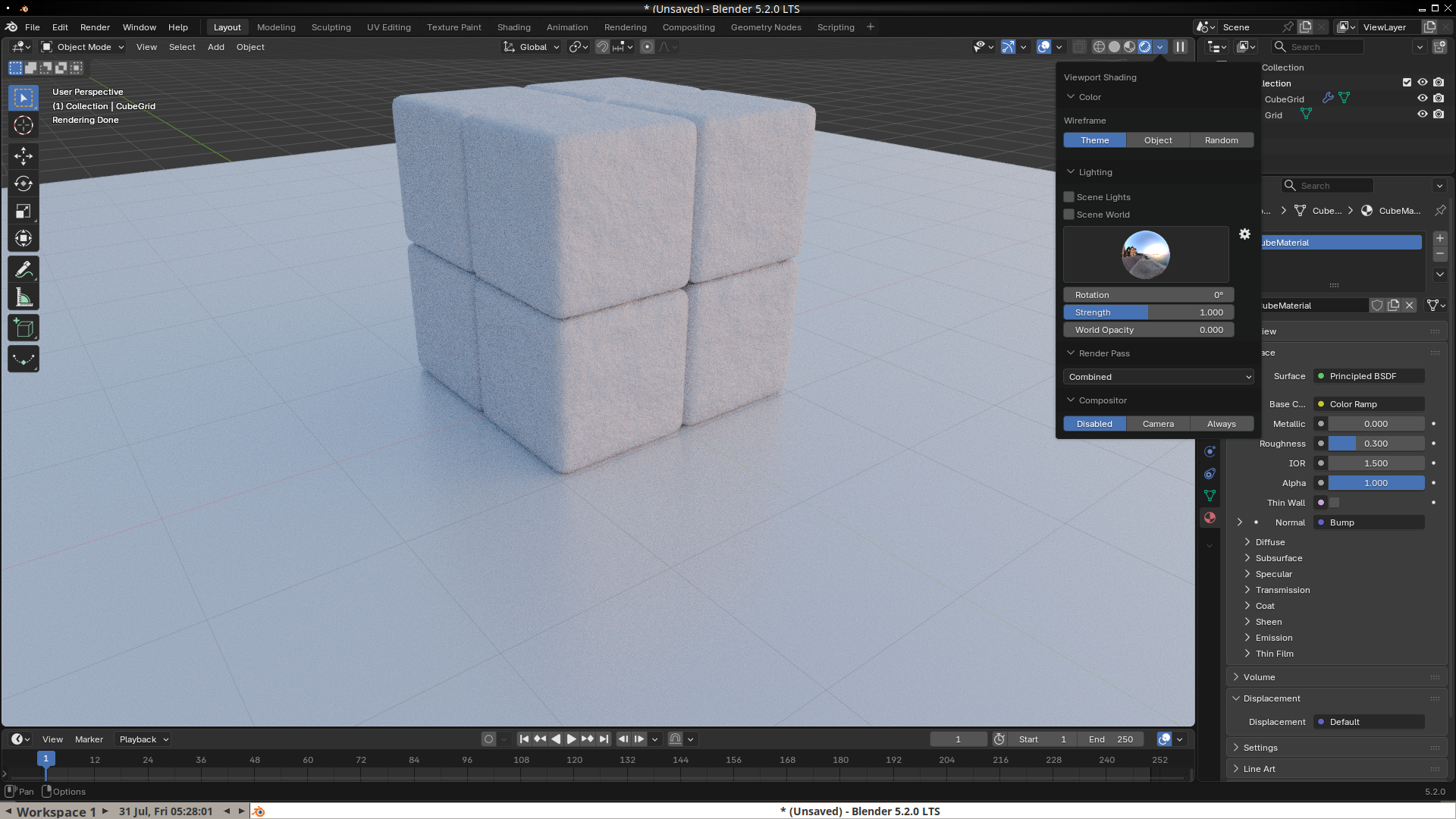Image resolution: width=1456 pixels, height=819 pixels.
Task: Toggle proportional editing
Action: click(x=647, y=47)
